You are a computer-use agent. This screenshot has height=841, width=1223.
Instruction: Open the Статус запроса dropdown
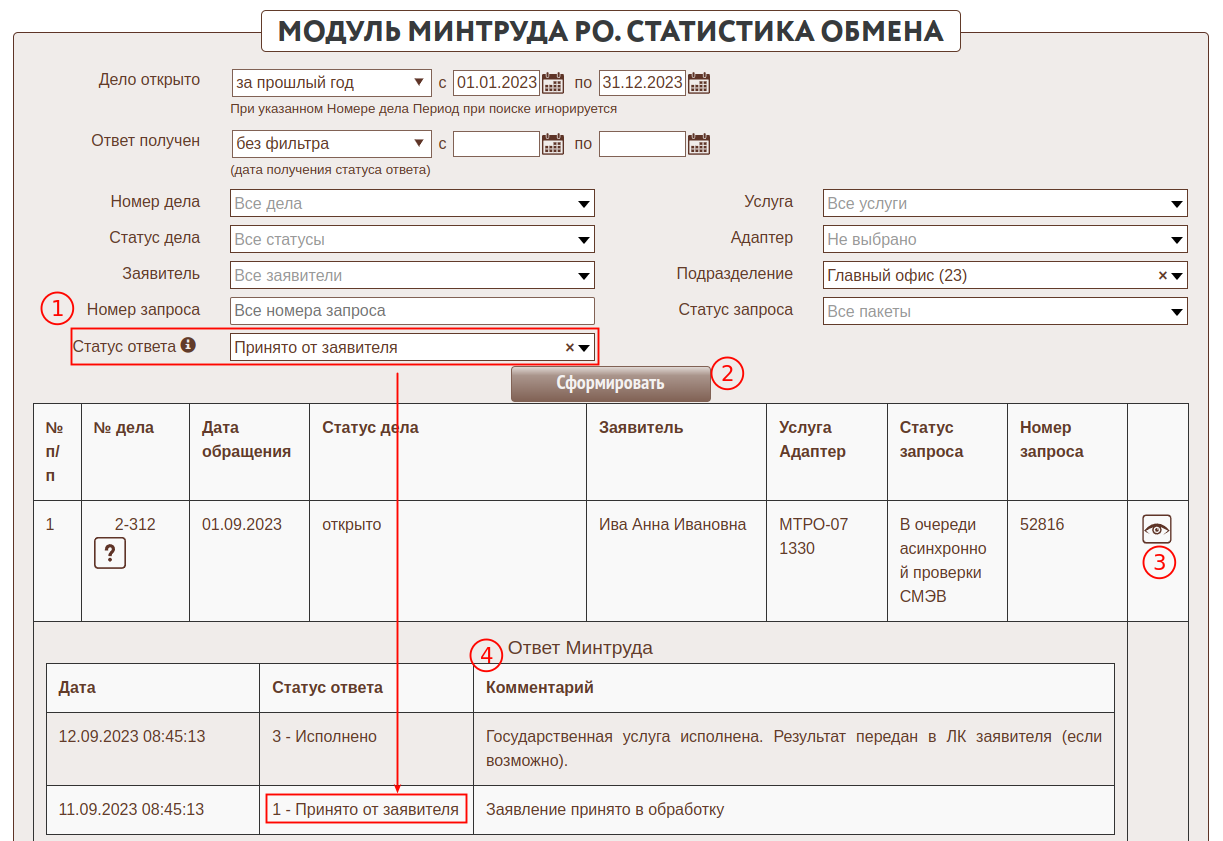[1005, 312]
